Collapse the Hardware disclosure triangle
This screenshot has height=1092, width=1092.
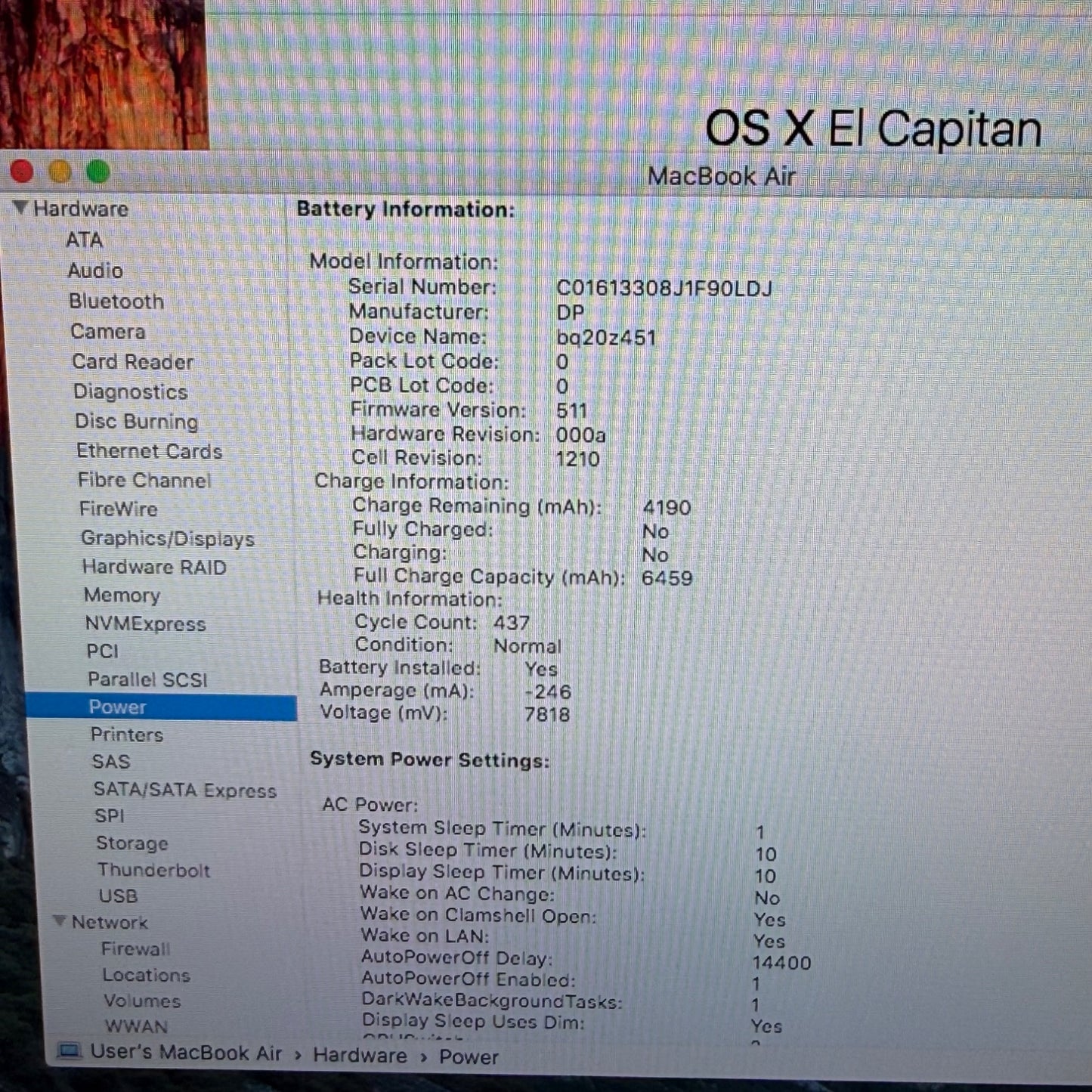20,208
